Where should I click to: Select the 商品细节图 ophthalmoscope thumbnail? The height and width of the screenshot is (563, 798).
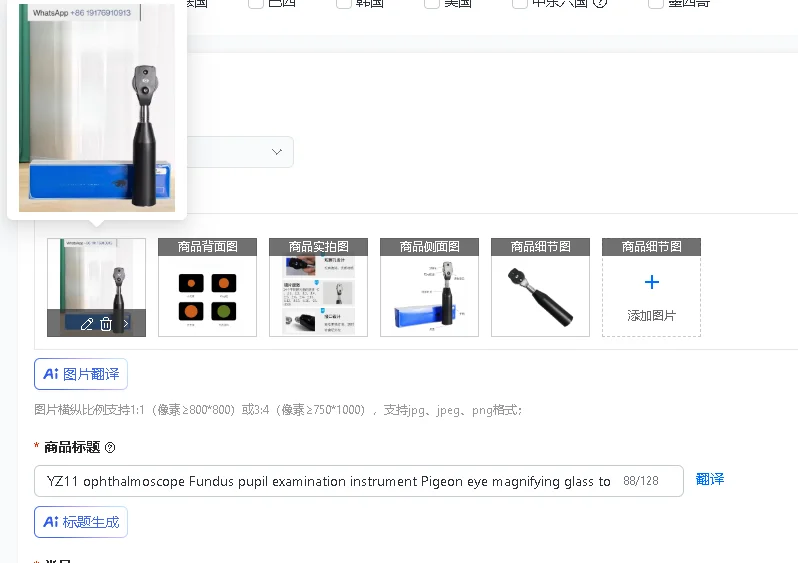click(540, 287)
